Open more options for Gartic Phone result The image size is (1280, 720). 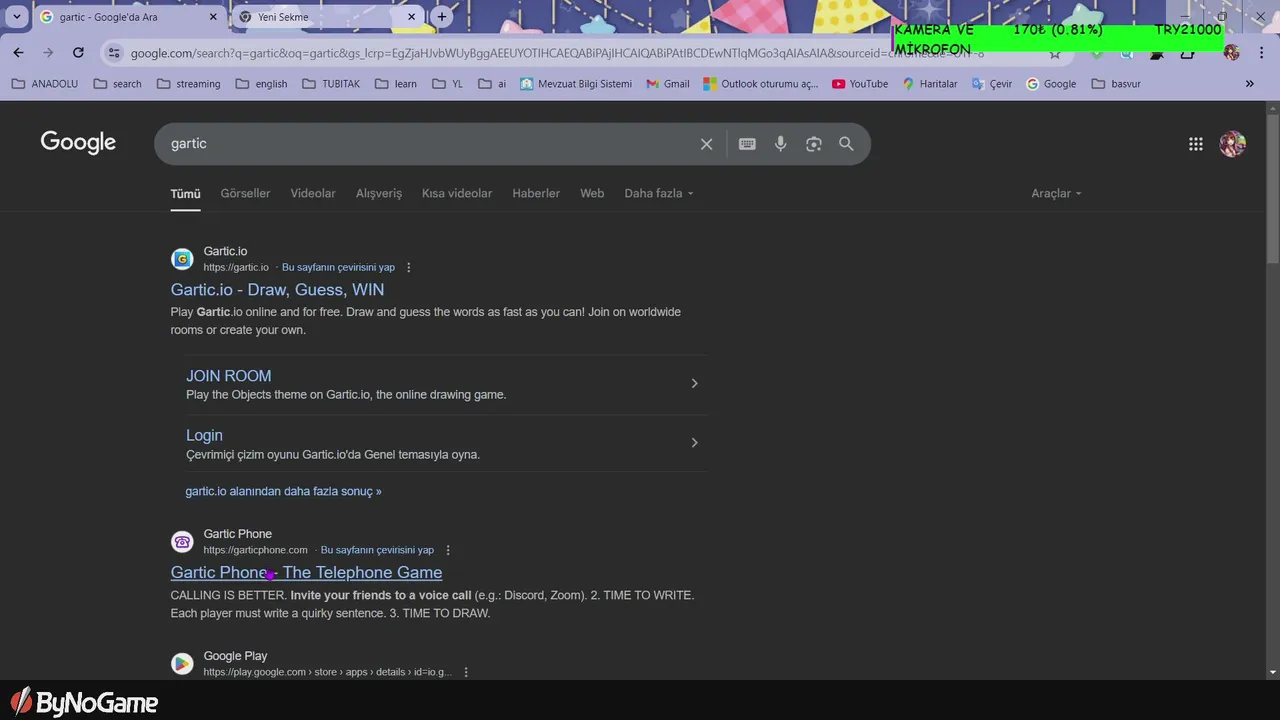click(447, 551)
